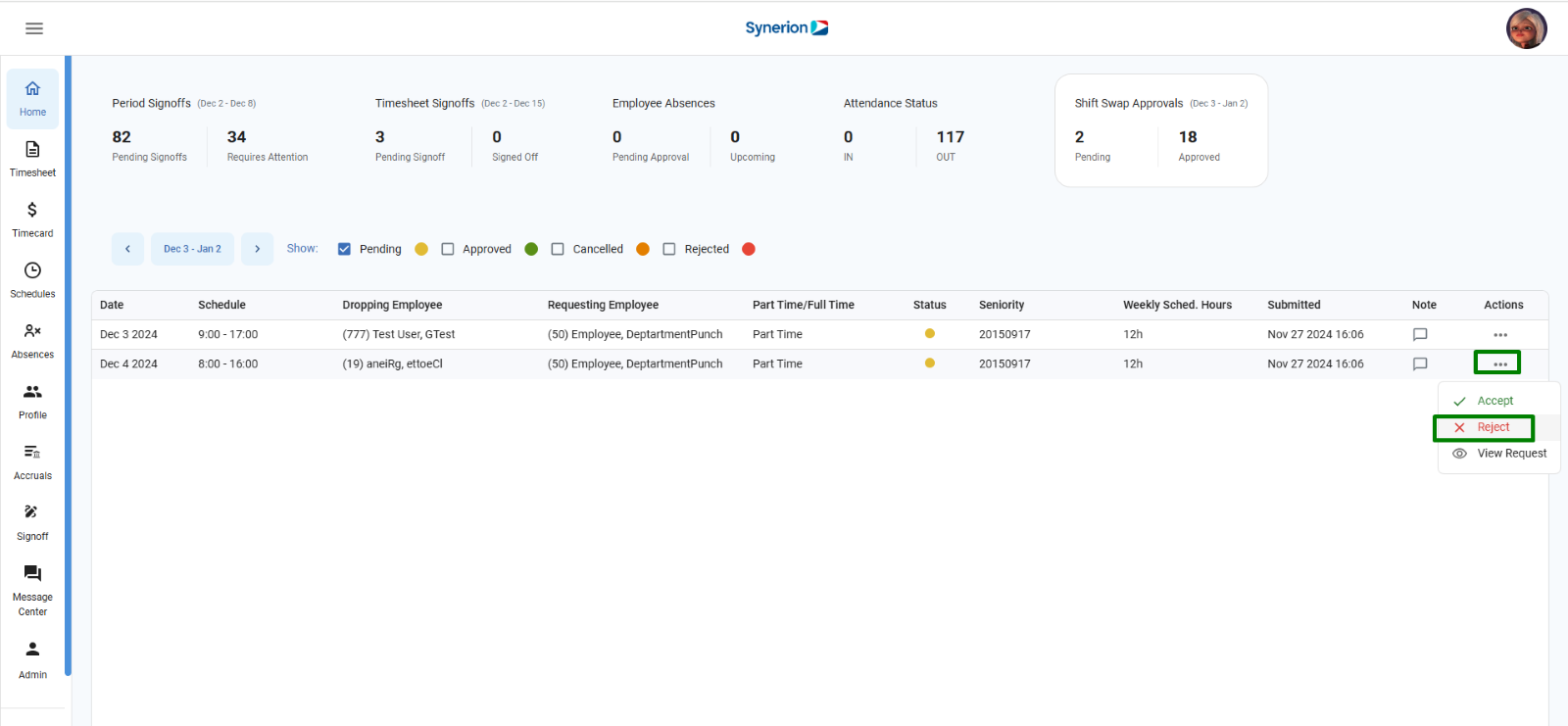Open actions menu for Dec 4 2024 row
The image size is (1568, 726).
point(1500,364)
